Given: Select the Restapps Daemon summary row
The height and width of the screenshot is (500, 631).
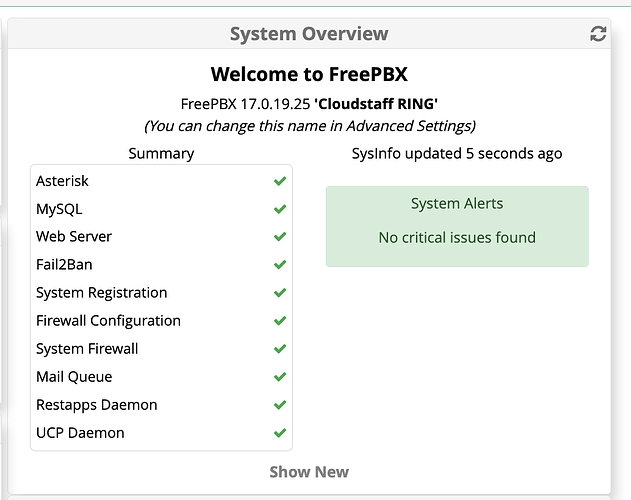Looking at the screenshot, I should pos(161,405).
